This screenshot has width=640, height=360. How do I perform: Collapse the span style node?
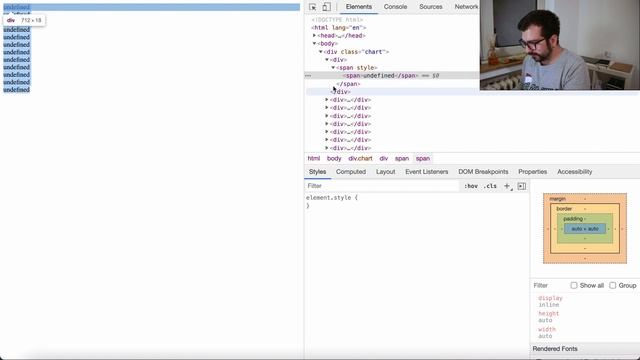[x=333, y=67]
